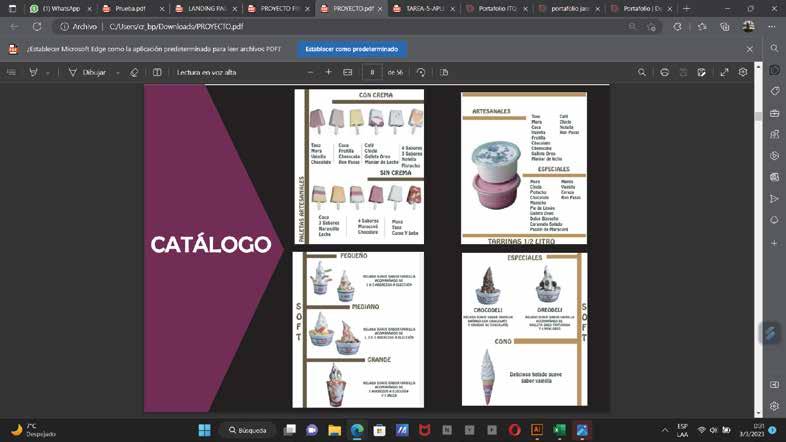The width and height of the screenshot is (786, 442).
Task: Open Opera browser from taskbar
Action: (x=514, y=430)
